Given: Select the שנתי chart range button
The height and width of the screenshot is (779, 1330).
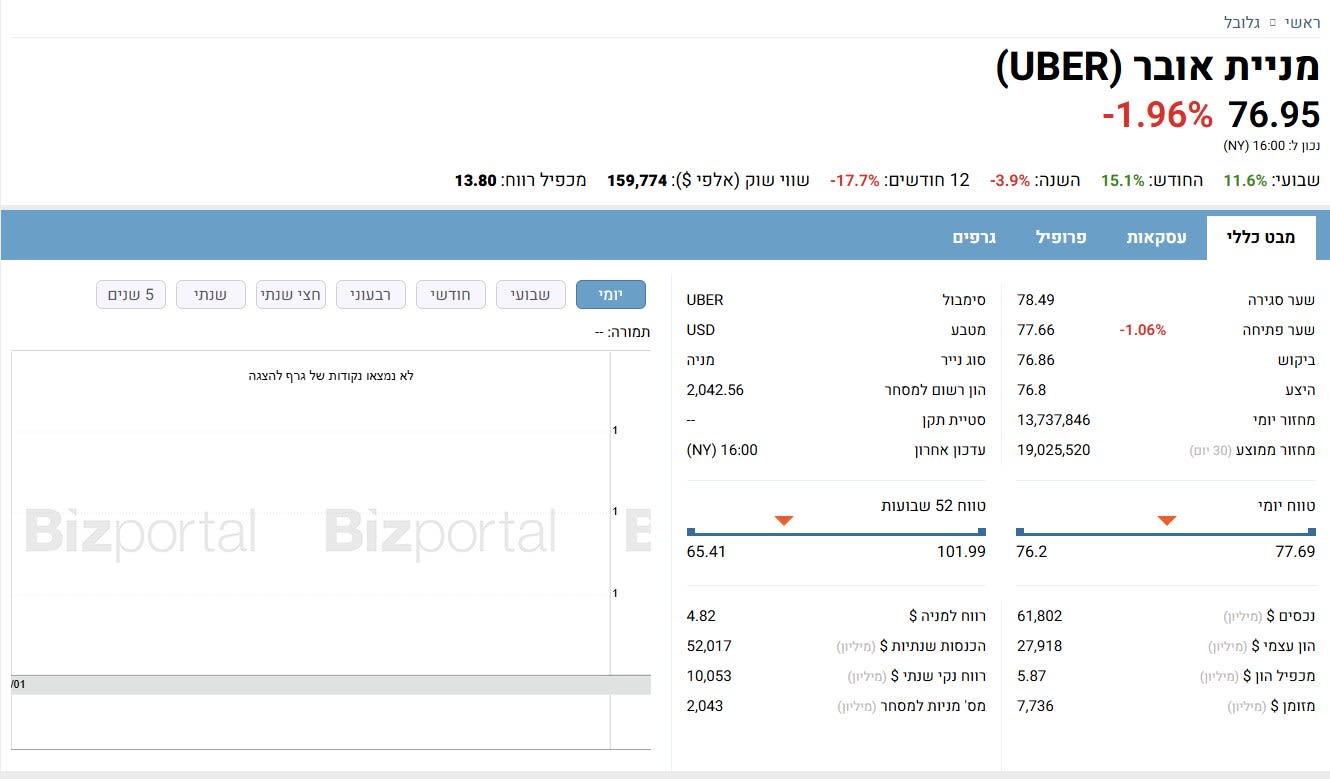Looking at the screenshot, I should (211, 295).
